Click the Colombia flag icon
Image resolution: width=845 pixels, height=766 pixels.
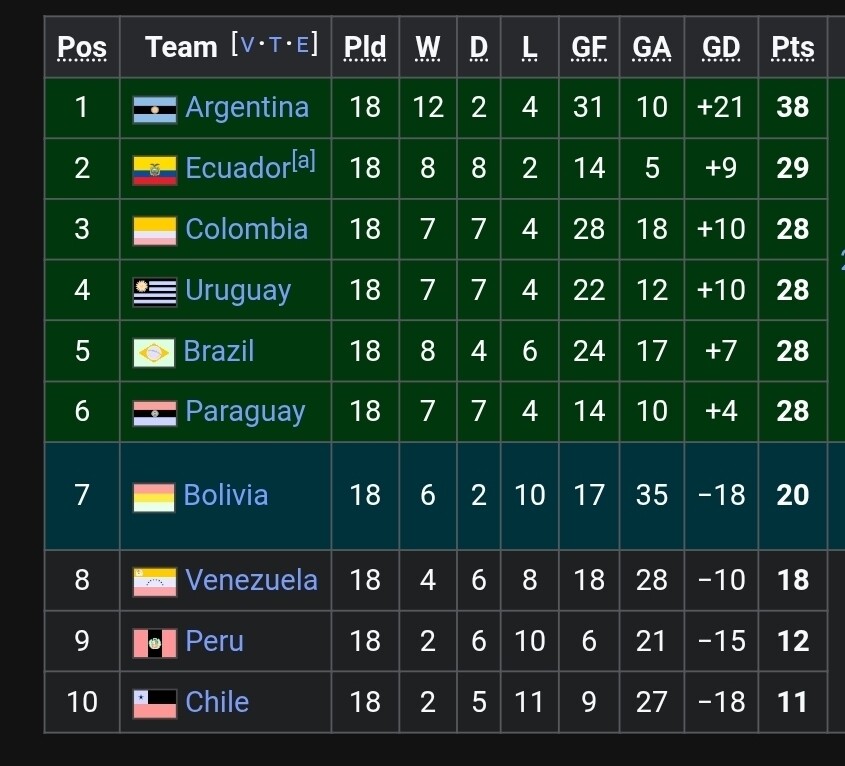pos(155,231)
